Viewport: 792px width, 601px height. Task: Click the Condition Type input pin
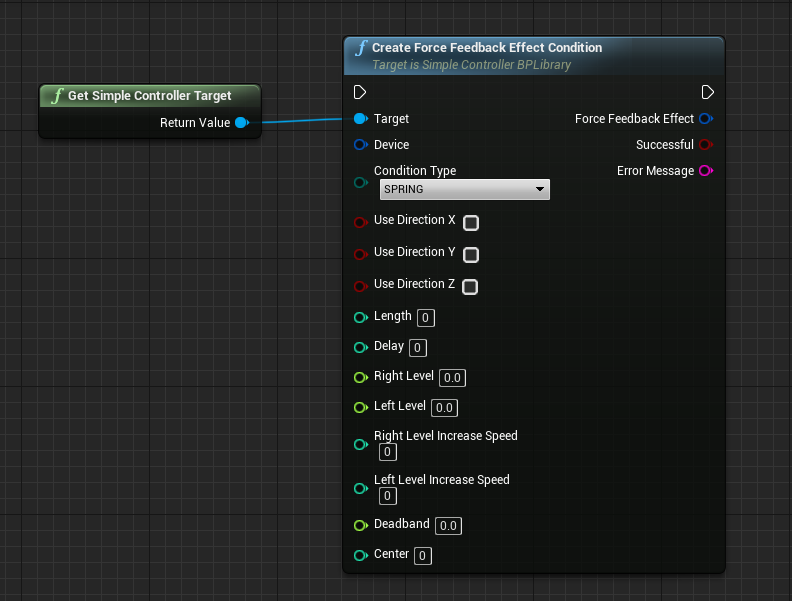pos(361,182)
